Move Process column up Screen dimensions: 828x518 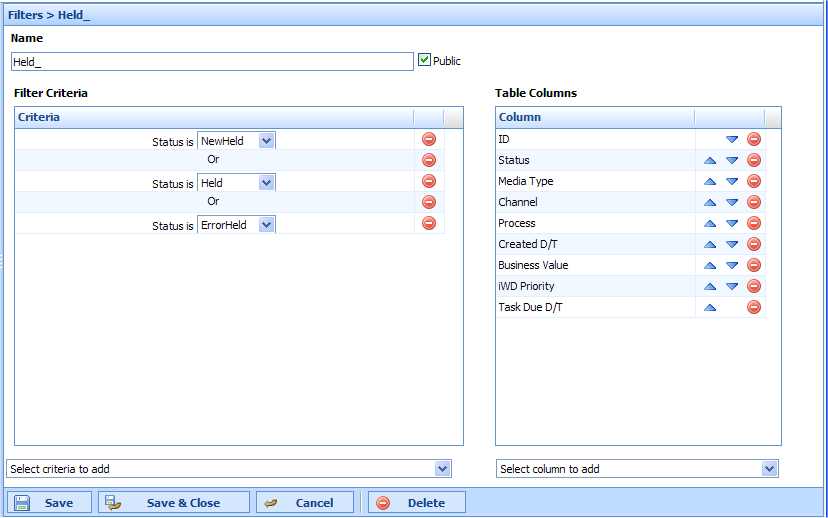coord(710,223)
